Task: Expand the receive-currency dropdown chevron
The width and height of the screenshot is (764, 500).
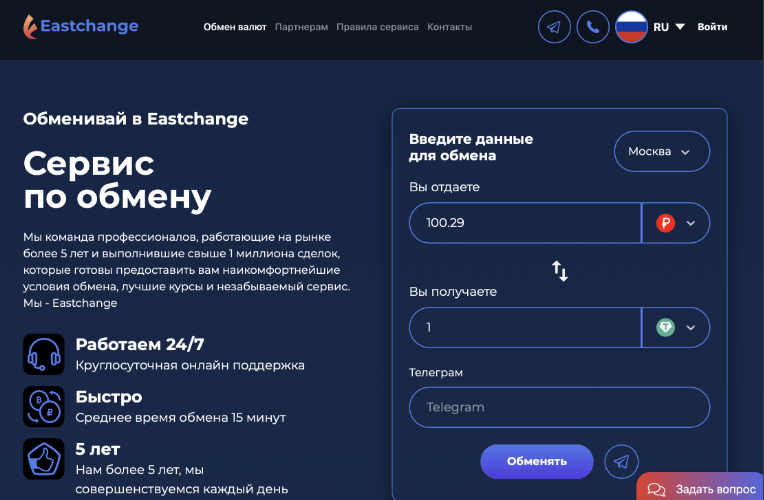Action: pyautogui.click(x=690, y=327)
